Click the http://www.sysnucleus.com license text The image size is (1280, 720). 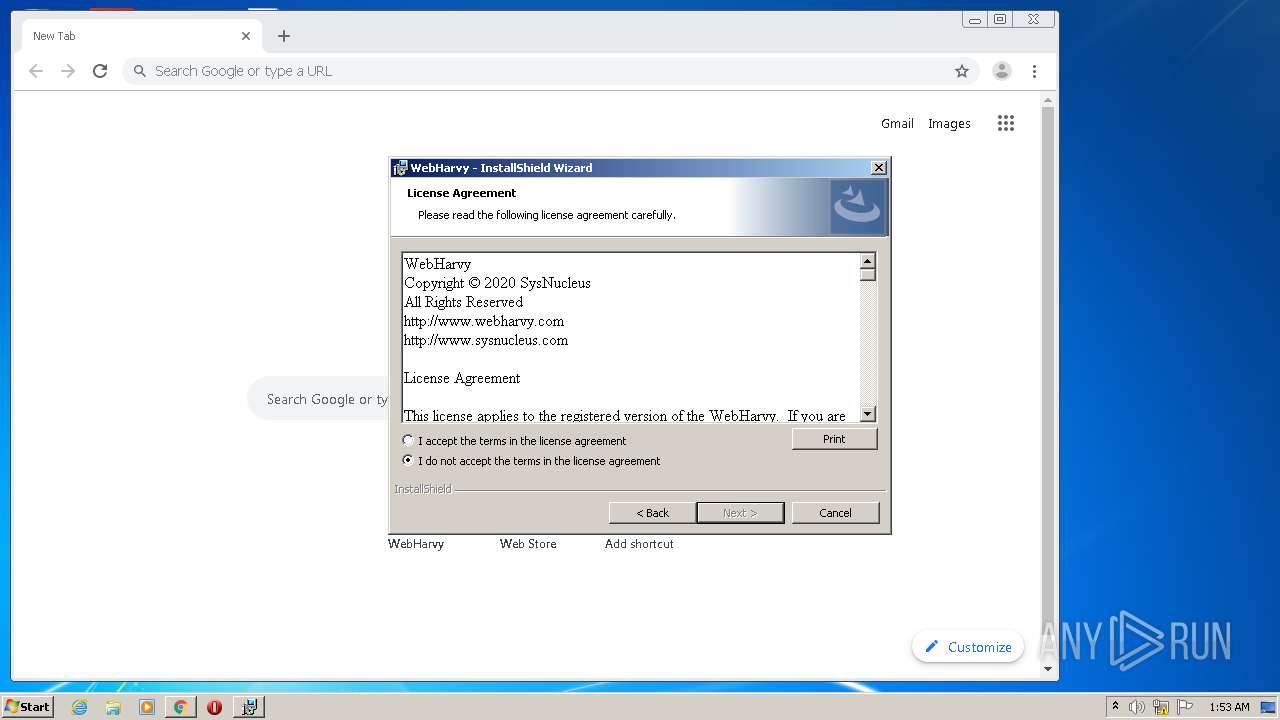tap(486, 340)
